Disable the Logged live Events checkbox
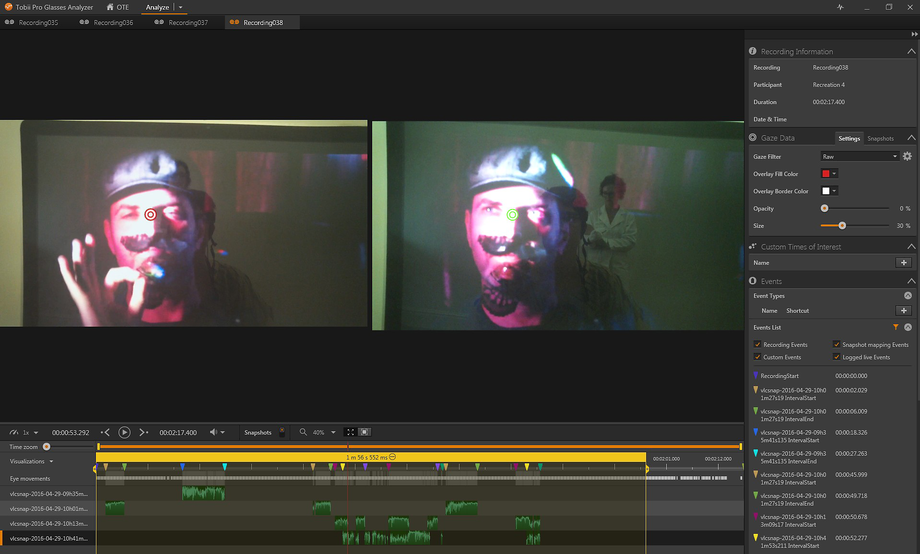Screen dimensions: 920x554 [837, 356]
